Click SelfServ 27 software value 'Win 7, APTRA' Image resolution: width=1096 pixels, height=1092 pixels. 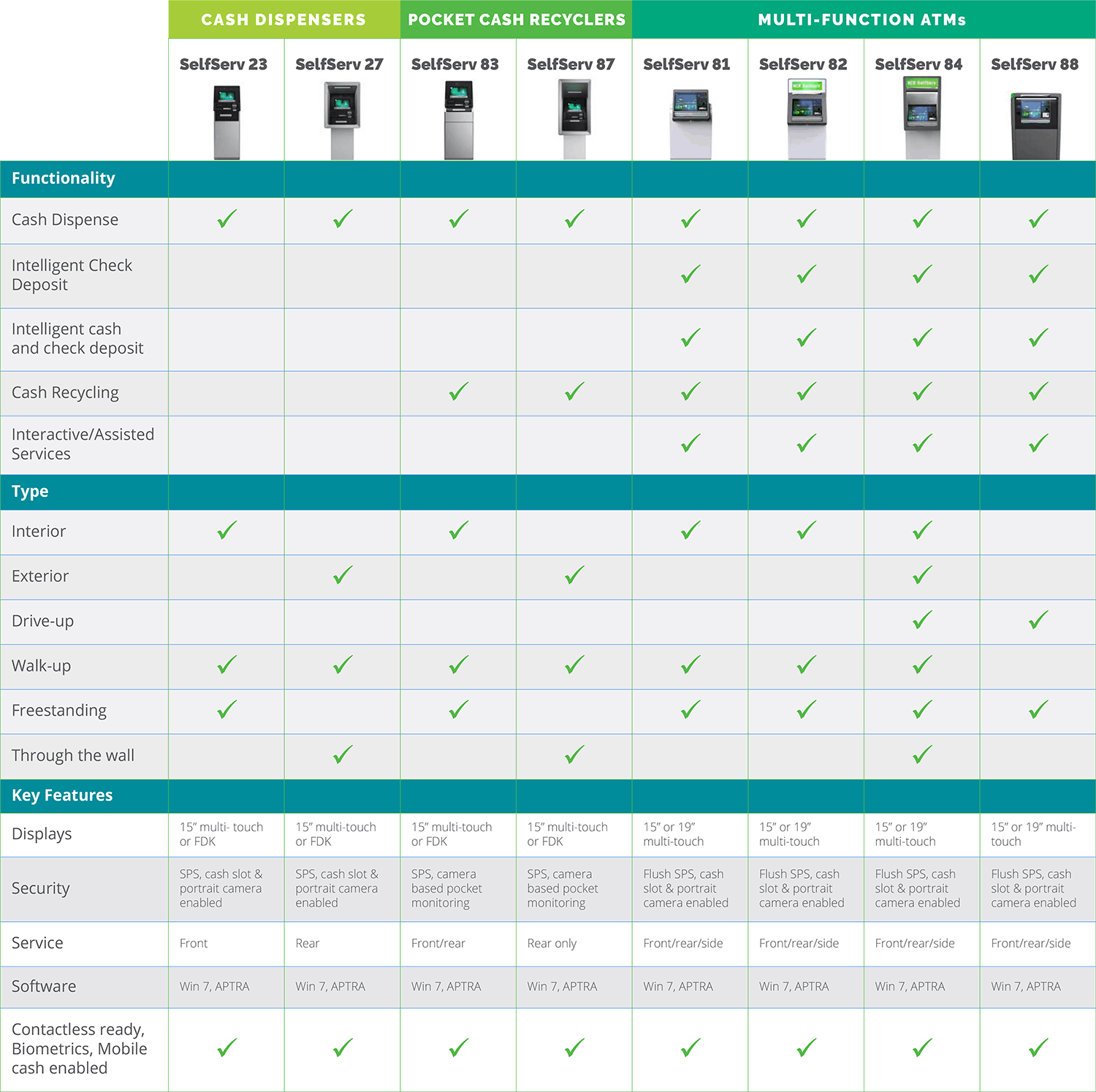pyautogui.click(x=330, y=987)
